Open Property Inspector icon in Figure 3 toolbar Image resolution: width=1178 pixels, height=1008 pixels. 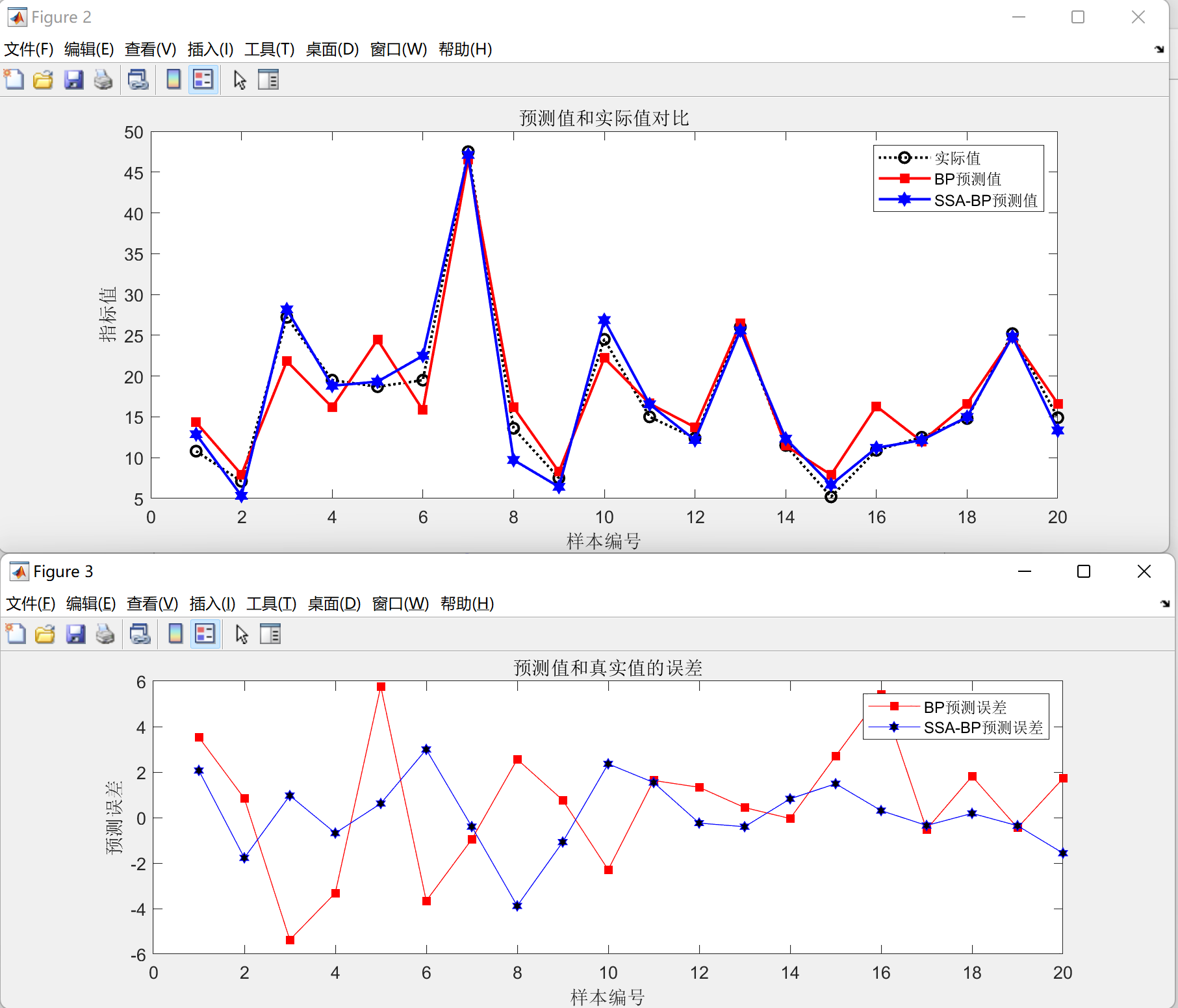click(x=270, y=634)
